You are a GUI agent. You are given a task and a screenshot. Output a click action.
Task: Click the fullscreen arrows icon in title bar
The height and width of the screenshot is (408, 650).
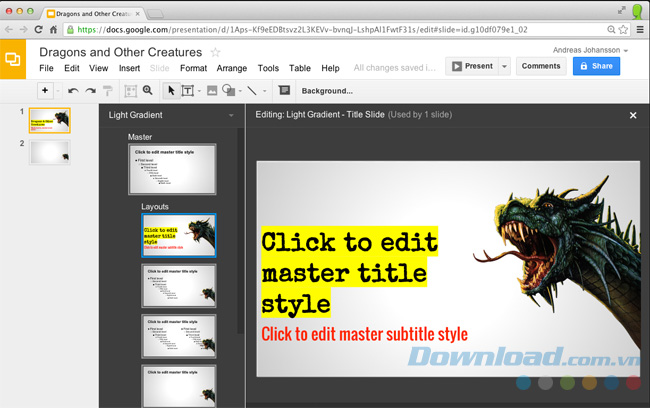pos(621,10)
